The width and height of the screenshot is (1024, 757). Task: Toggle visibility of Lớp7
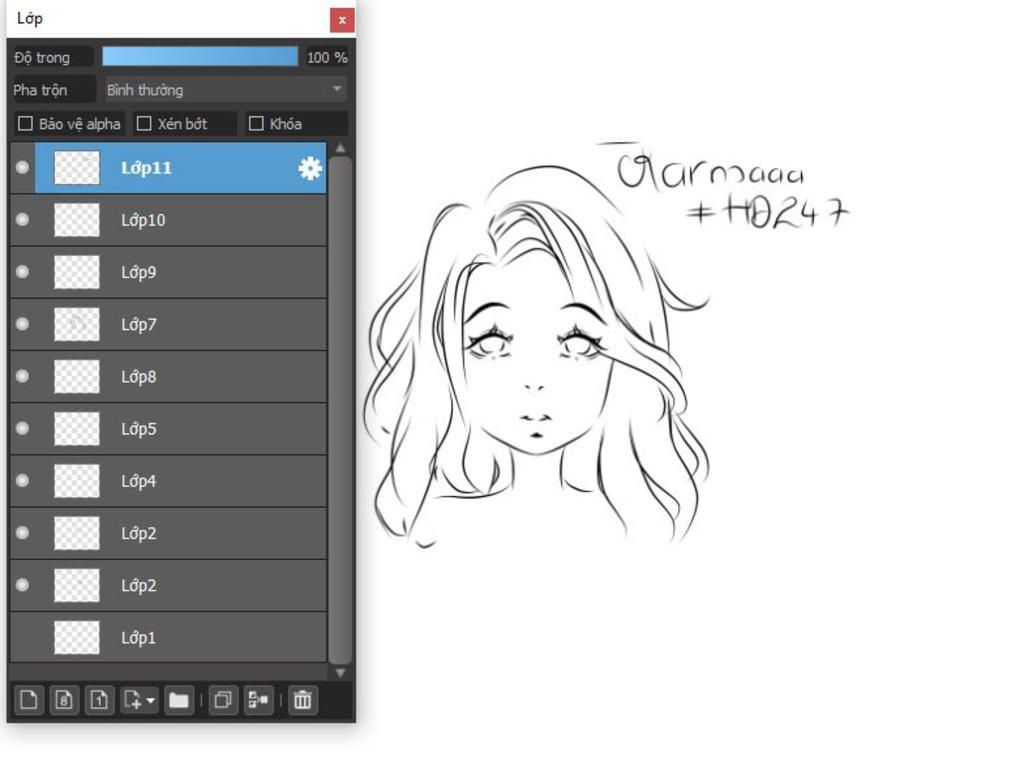click(x=22, y=324)
